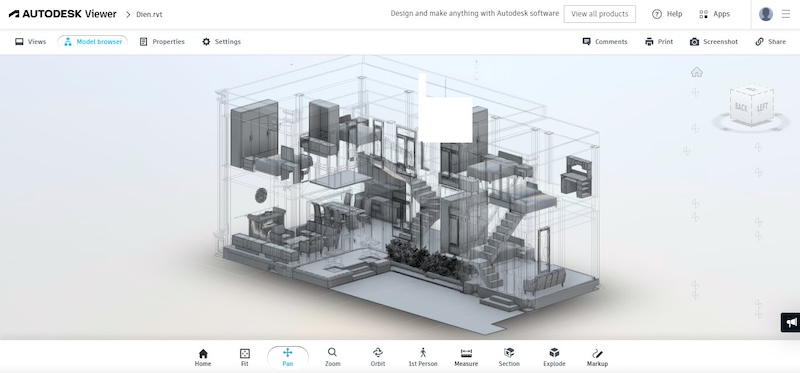Reset view with bottom Home tool
800x373 pixels.
point(203,357)
